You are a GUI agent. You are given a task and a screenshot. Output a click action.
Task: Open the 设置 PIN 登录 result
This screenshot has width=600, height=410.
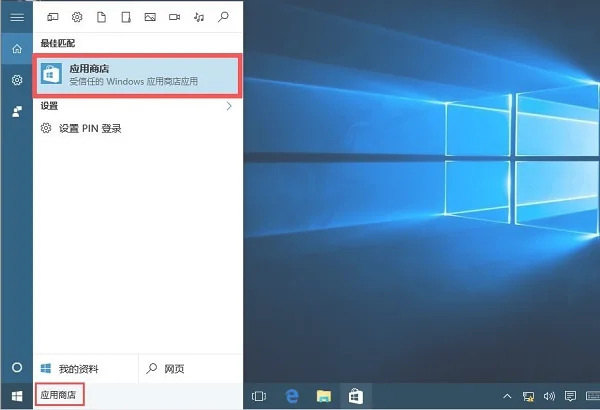click(138, 128)
